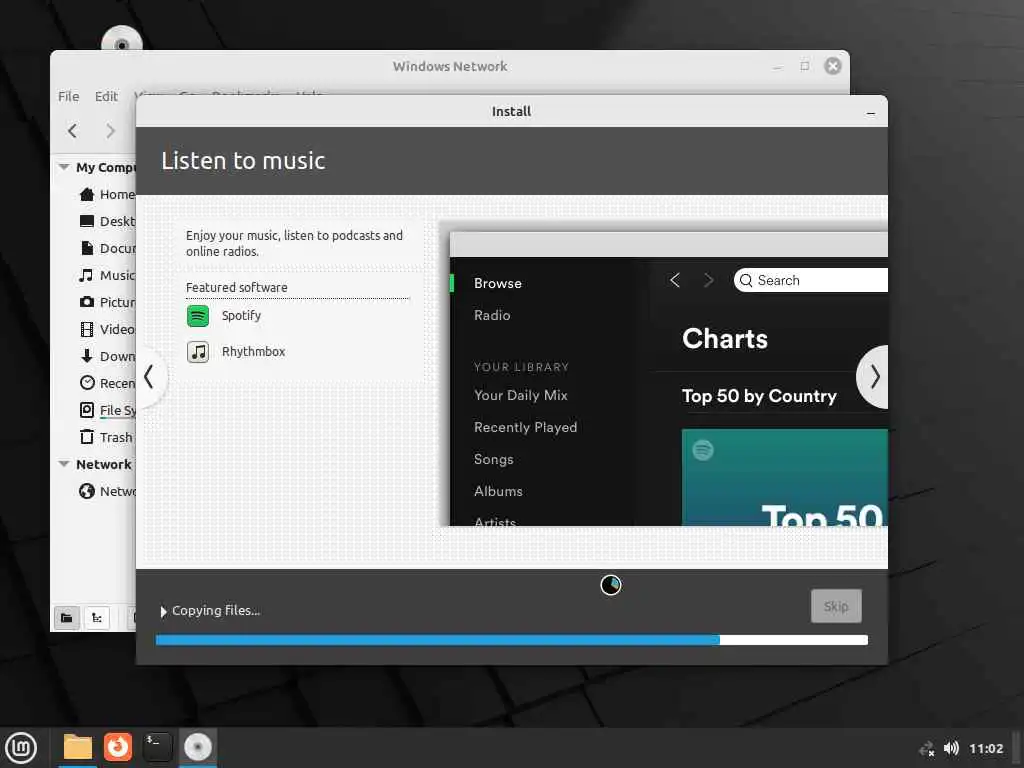Click the Skip button in installer

click(836, 606)
